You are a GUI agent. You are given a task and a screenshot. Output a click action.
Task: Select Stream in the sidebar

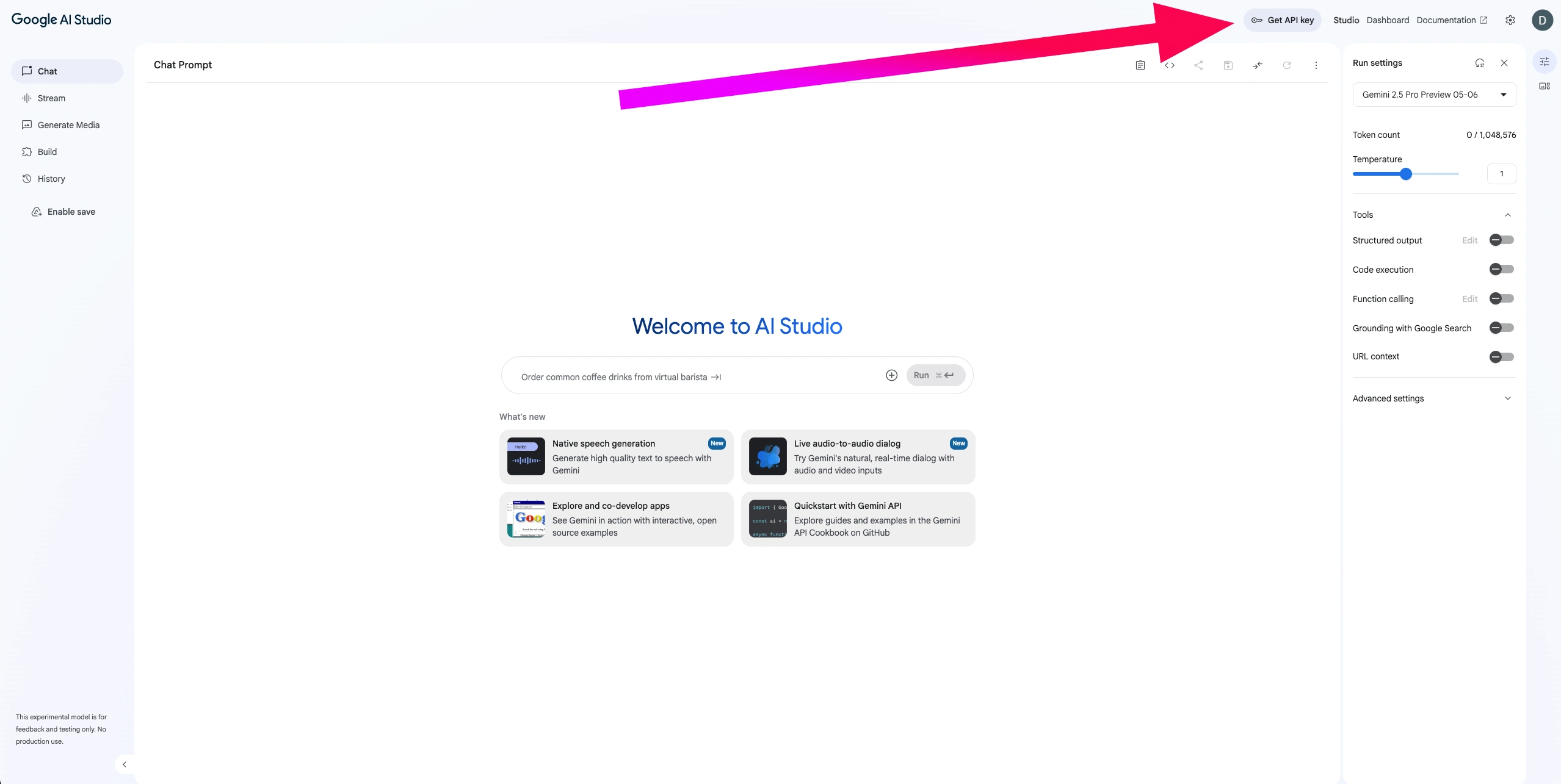click(x=51, y=98)
